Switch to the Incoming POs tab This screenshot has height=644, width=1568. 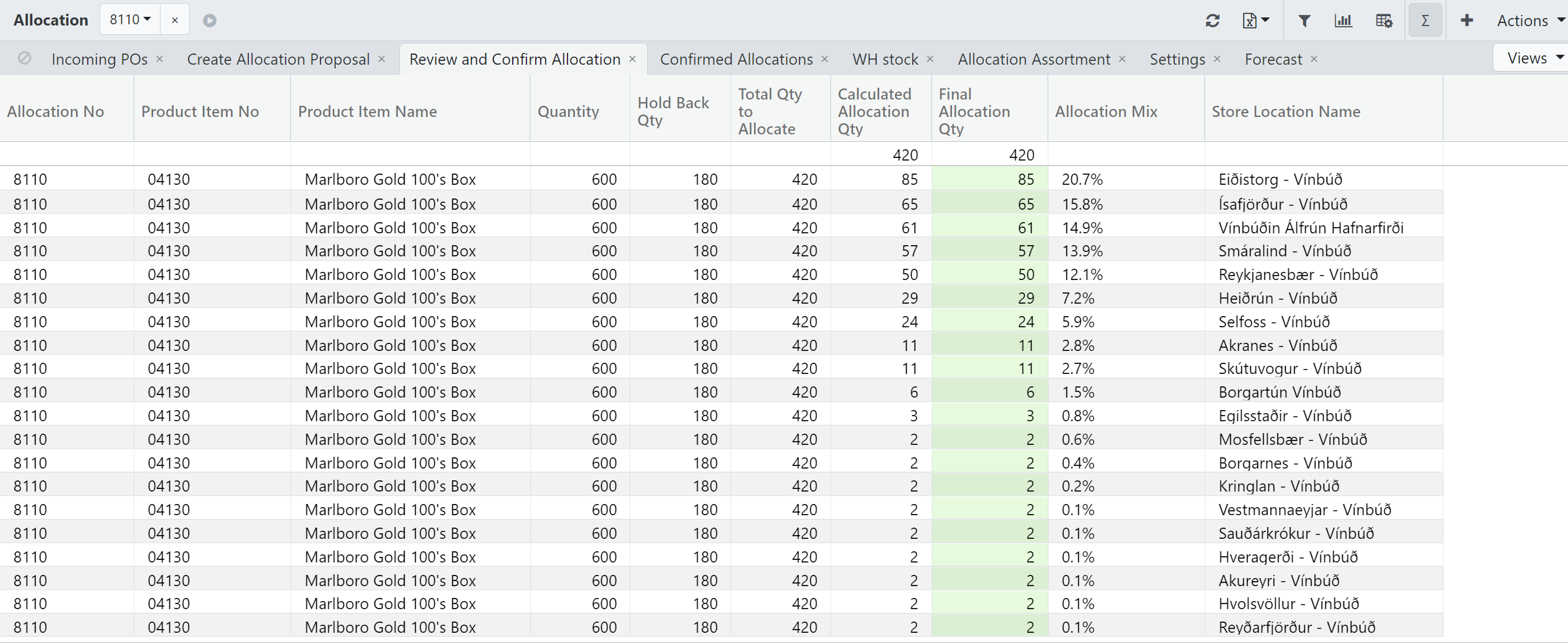[x=100, y=59]
